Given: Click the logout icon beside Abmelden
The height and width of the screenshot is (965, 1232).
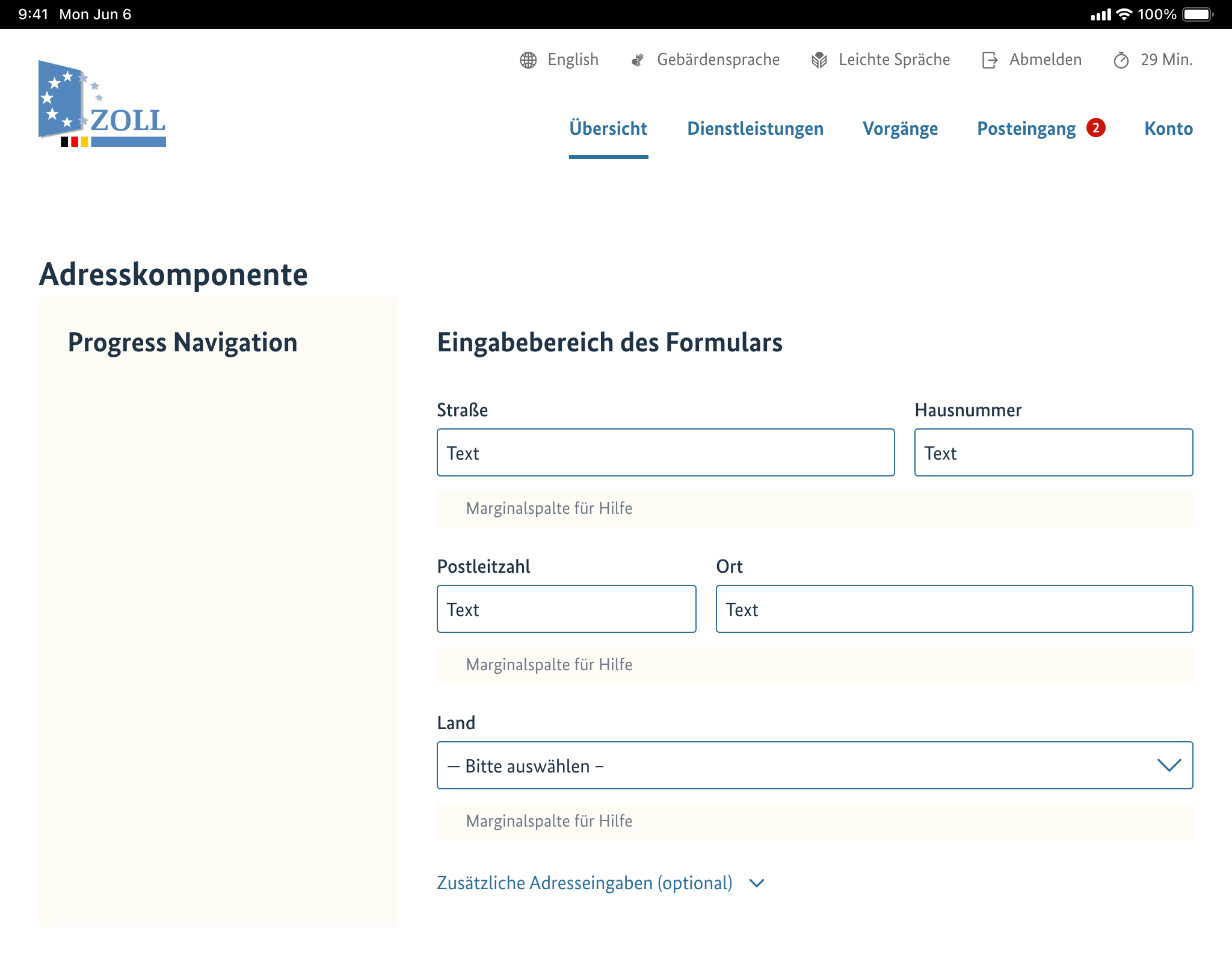Looking at the screenshot, I should click(989, 60).
